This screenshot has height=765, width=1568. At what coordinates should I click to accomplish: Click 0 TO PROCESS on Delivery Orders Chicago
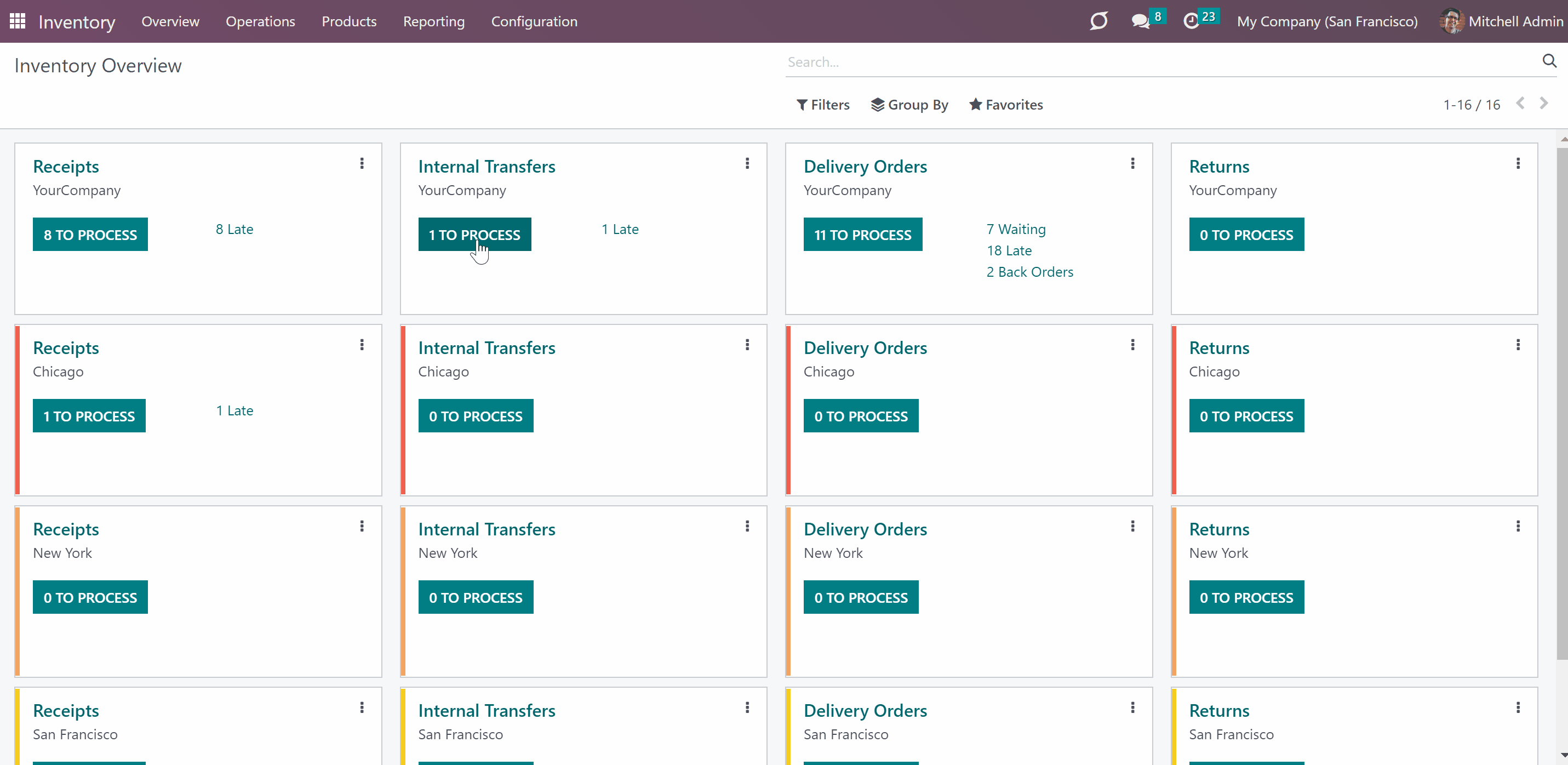click(x=861, y=416)
